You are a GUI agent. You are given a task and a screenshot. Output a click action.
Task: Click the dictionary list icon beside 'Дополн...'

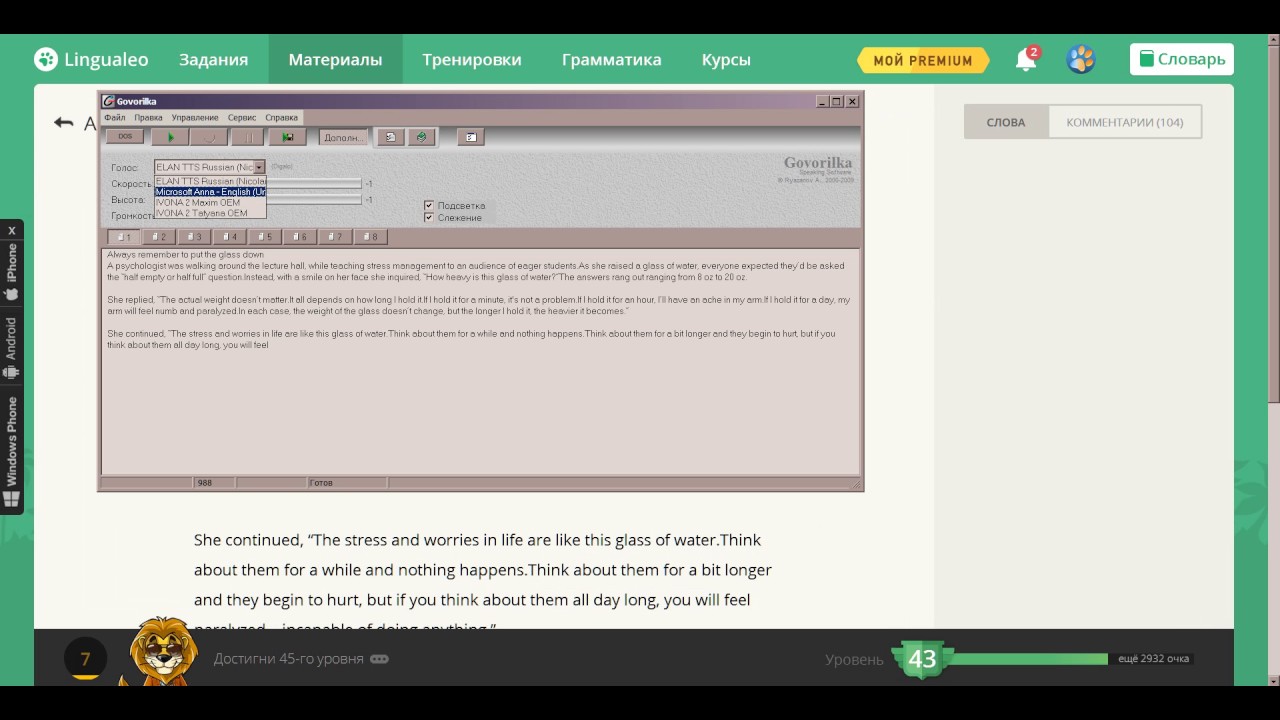[391, 137]
